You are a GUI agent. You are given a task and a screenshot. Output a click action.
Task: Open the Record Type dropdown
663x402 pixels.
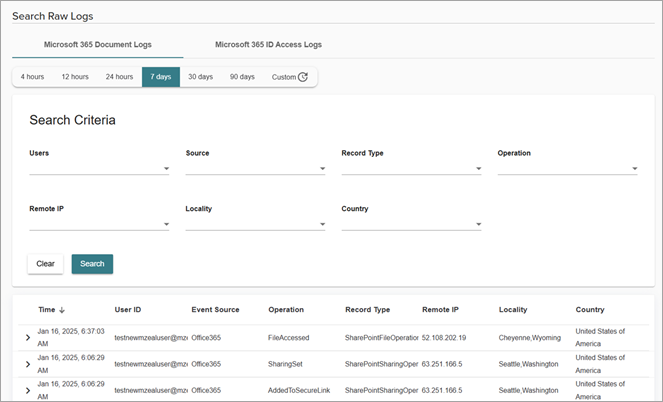pyautogui.click(x=411, y=168)
